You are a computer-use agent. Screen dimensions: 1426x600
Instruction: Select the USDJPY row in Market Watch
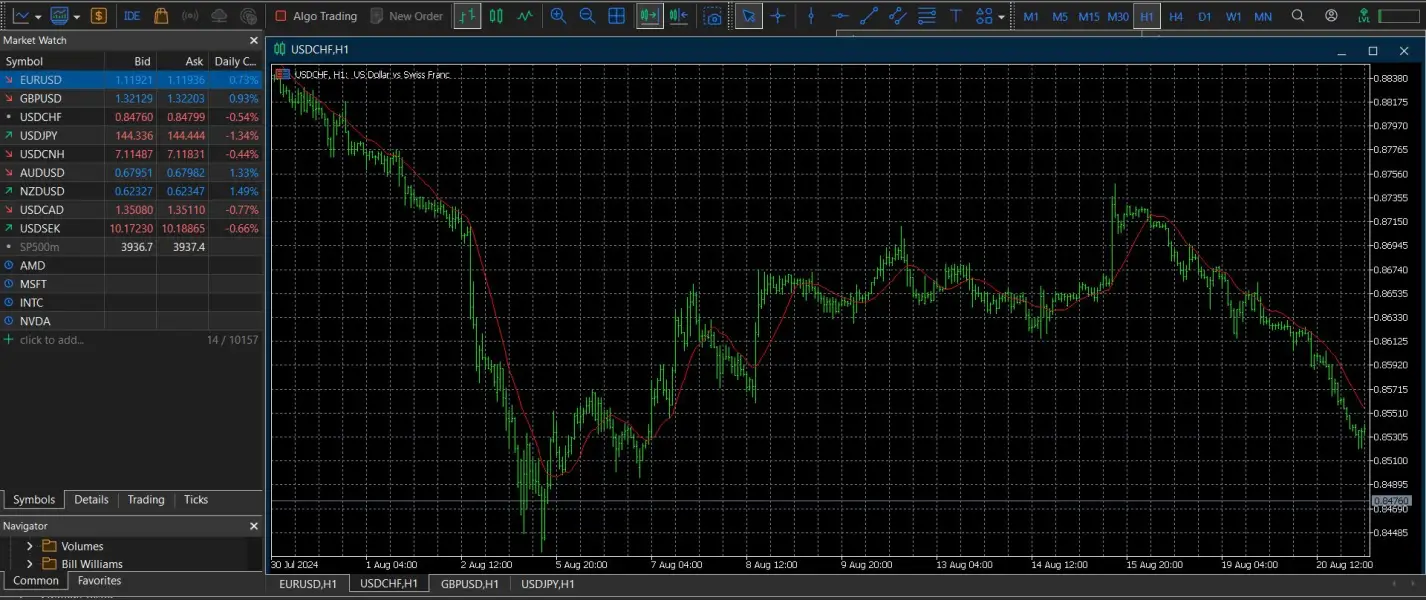pos(40,135)
